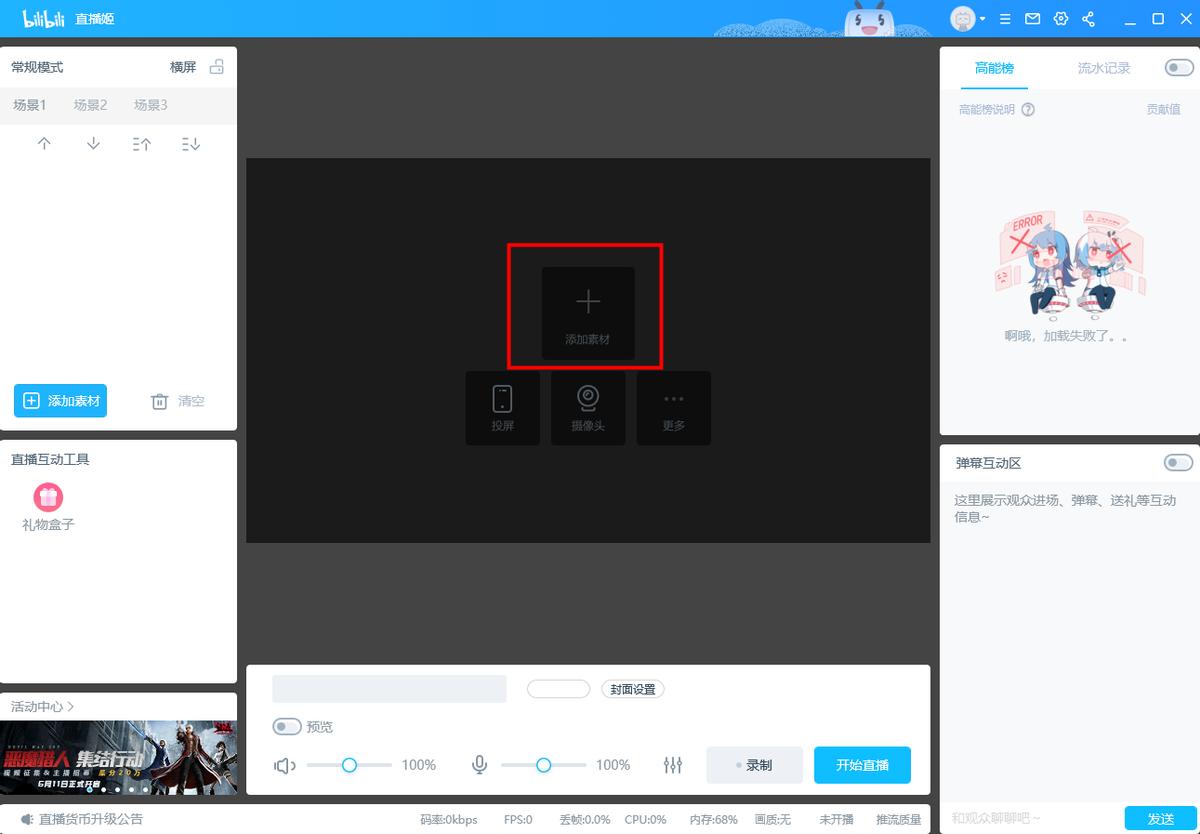Move source to top icon
The image size is (1200, 834).
(x=142, y=144)
